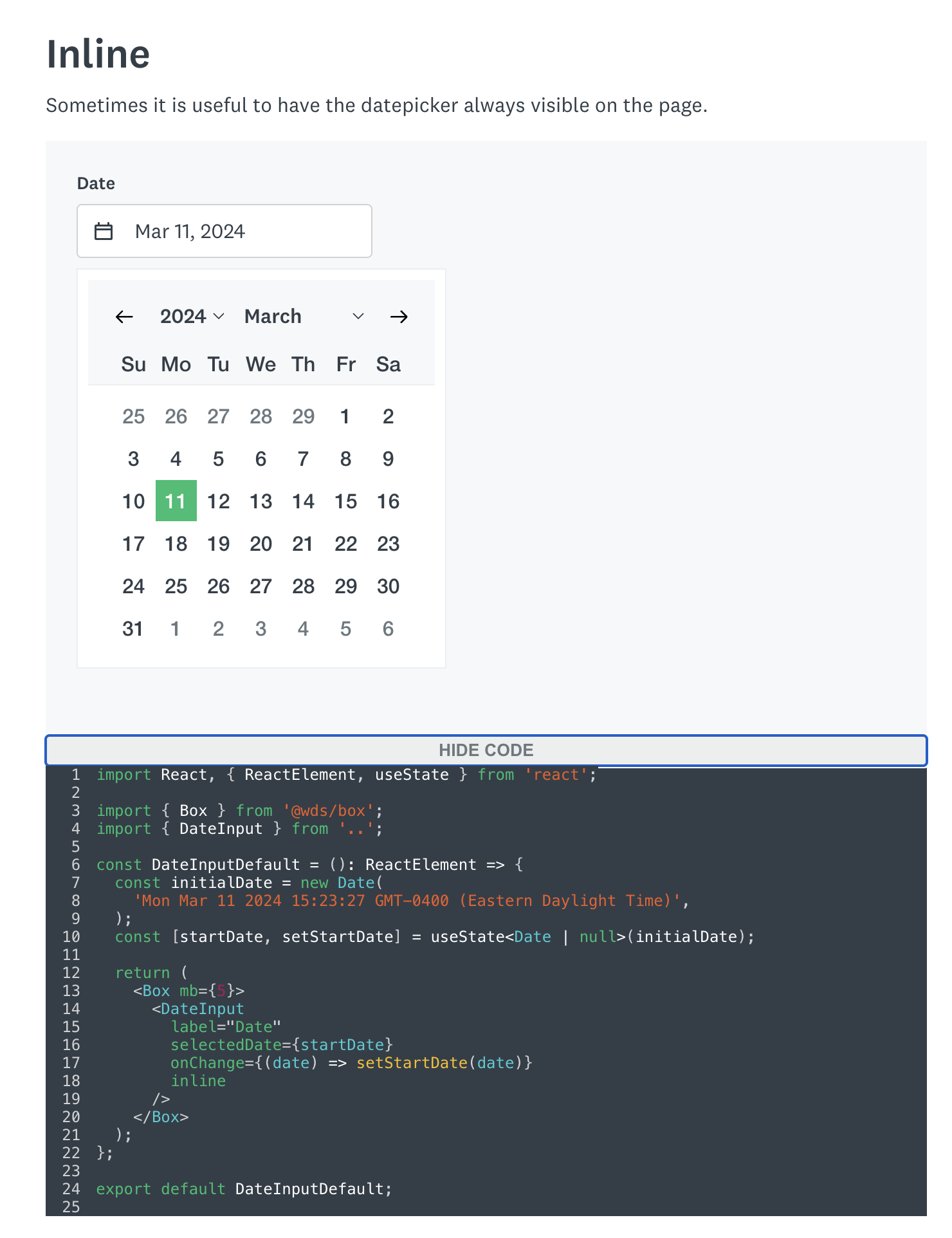Pick April 6 in the last row
Viewport: 952px width, 1238px height.
[x=388, y=629]
